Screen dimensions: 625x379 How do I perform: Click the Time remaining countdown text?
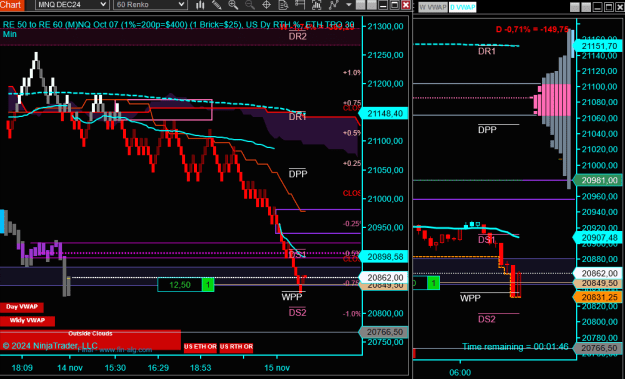coord(515,347)
